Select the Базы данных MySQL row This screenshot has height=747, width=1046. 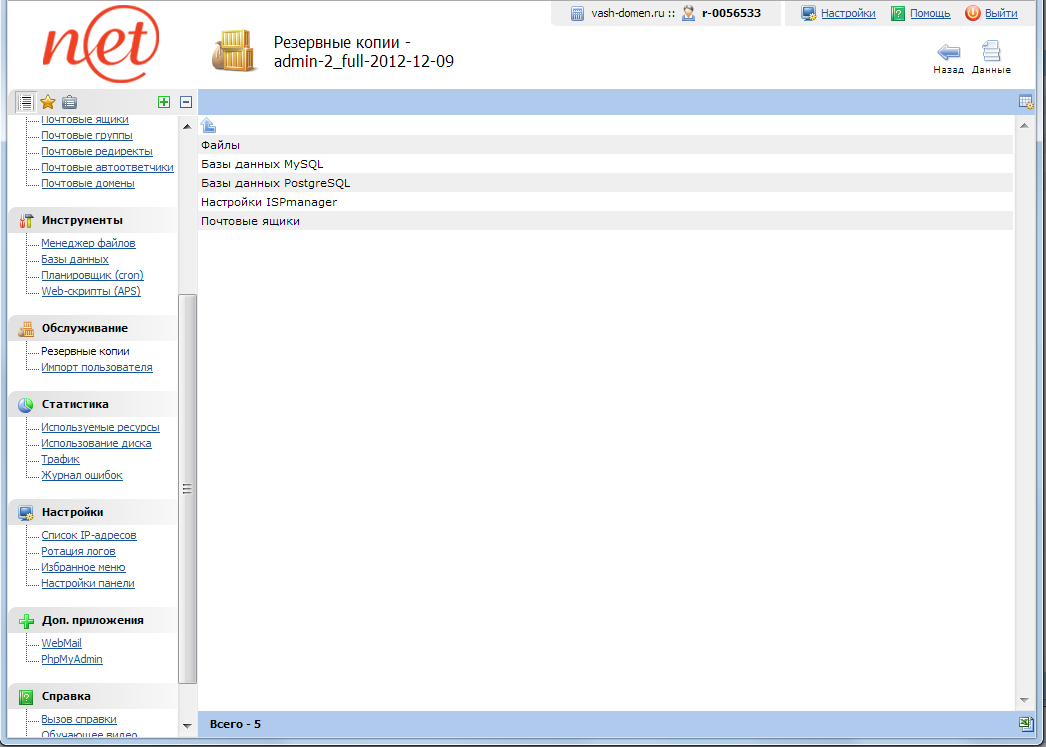click(262, 164)
